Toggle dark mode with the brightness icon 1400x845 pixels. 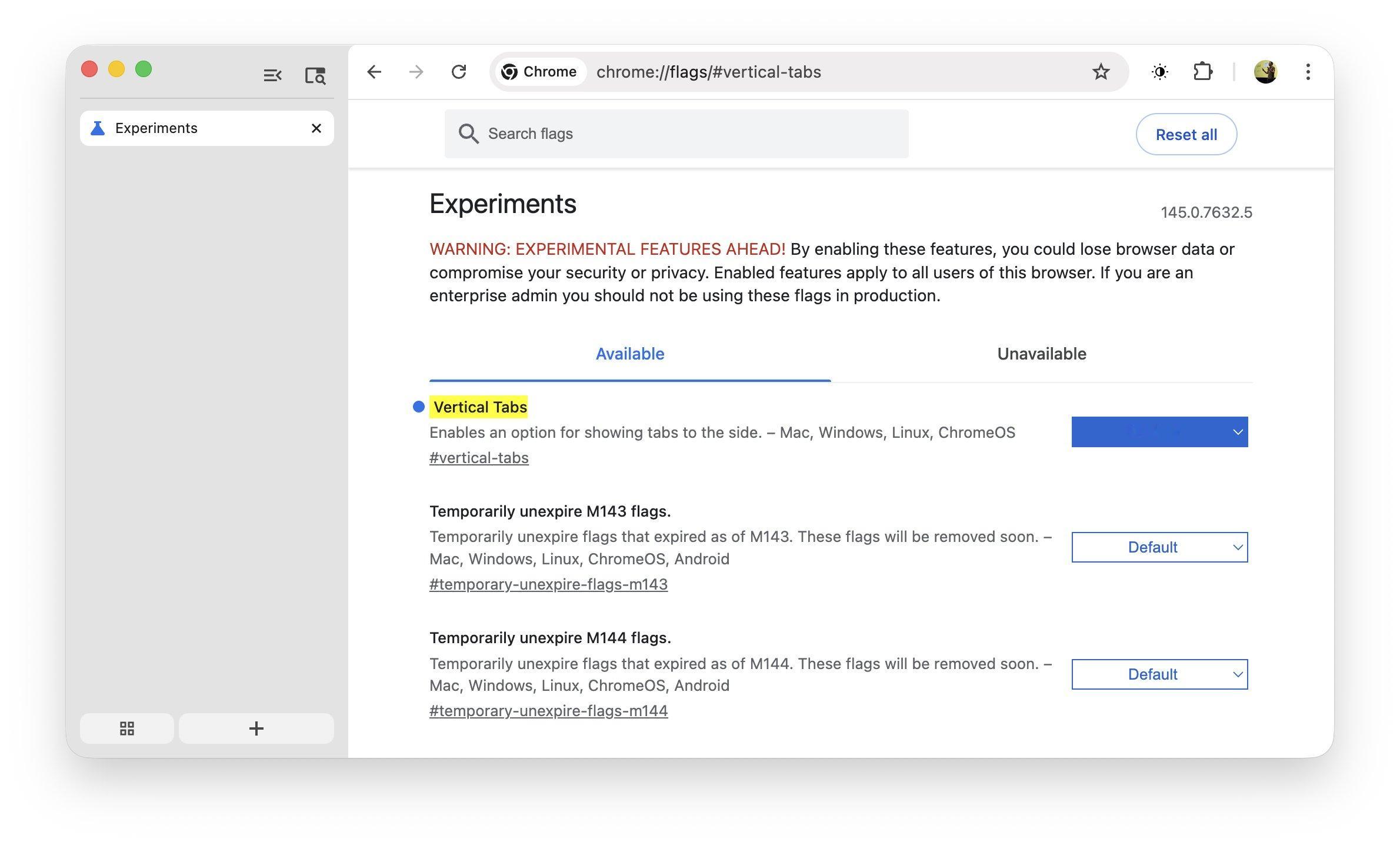click(1159, 72)
